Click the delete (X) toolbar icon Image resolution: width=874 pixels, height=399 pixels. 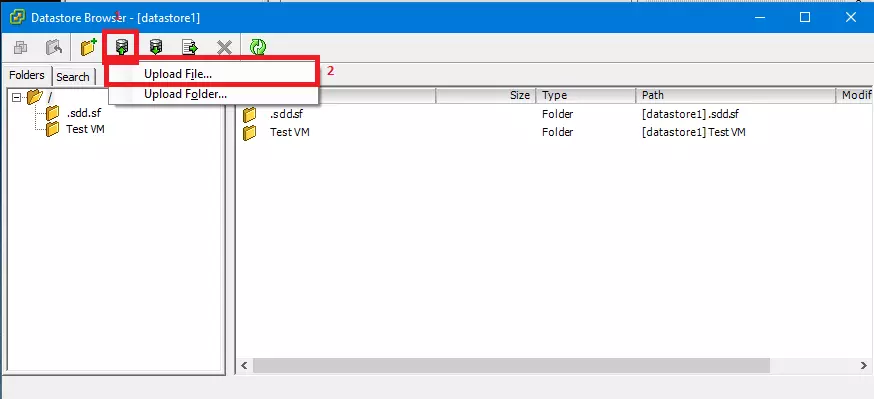pyautogui.click(x=224, y=48)
